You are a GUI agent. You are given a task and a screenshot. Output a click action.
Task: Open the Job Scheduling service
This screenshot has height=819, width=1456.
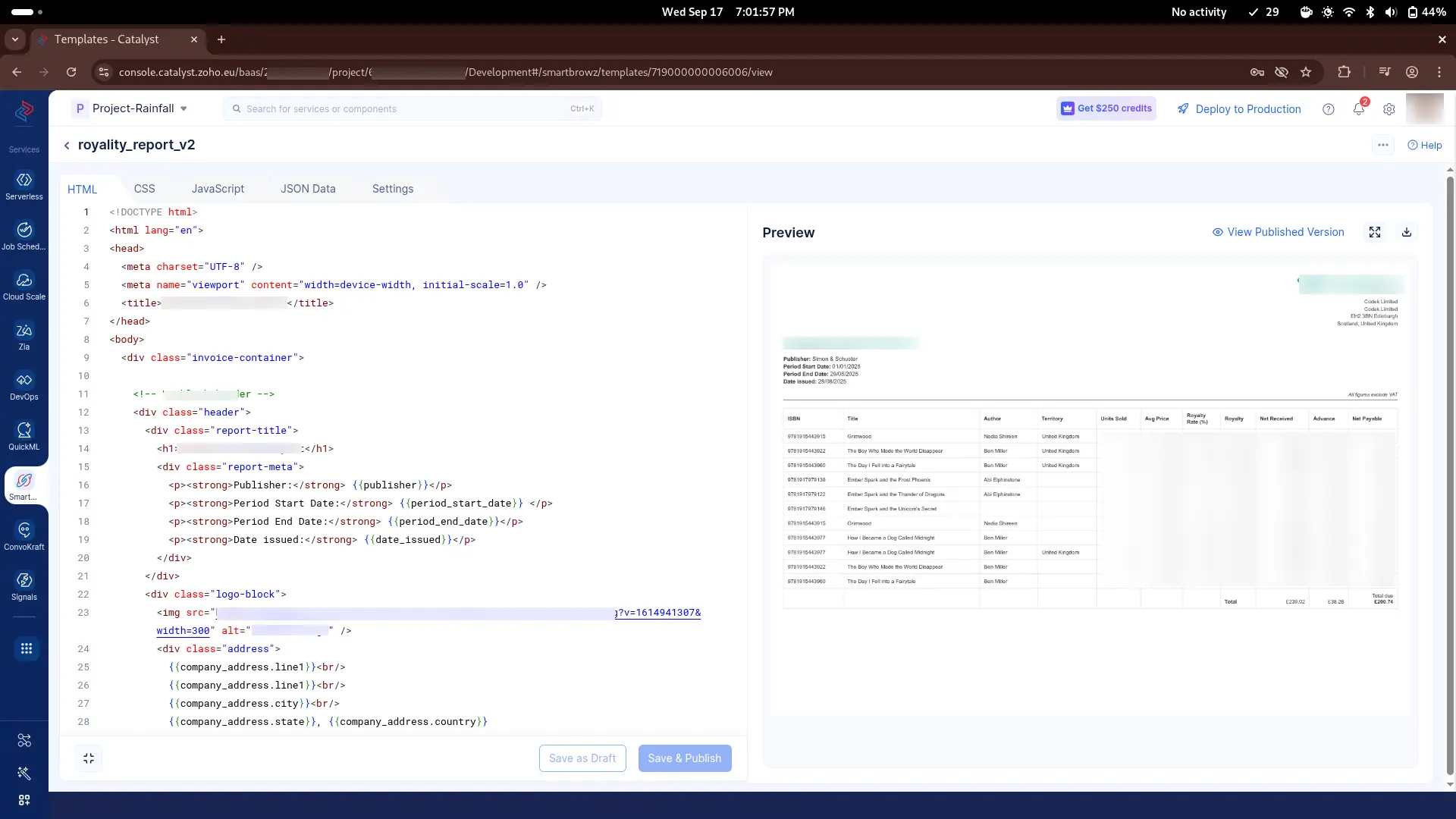[24, 235]
